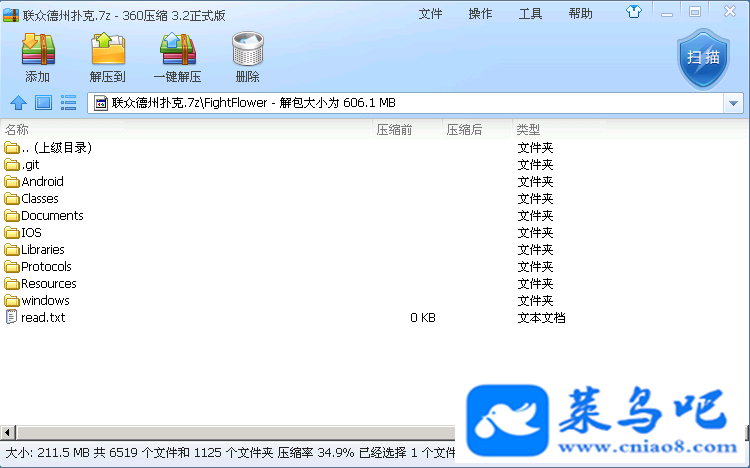Image resolution: width=750 pixels, height=468 pixels.
Task: Select the Android folder icon
Action: [12, 182]
